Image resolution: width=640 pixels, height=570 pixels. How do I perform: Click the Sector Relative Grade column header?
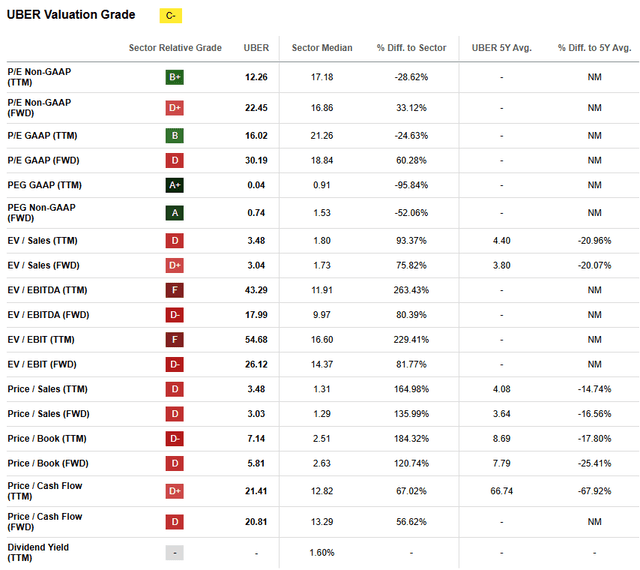point(175,48)
